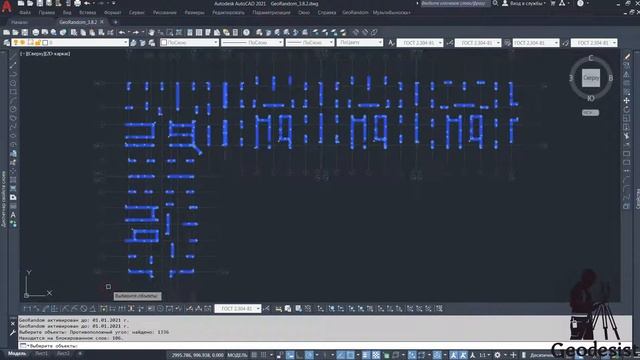Click the new drawing tab plus button
The height and width of the screenshot is (360, 640).
pyautogui.click(x=116, y=22)
